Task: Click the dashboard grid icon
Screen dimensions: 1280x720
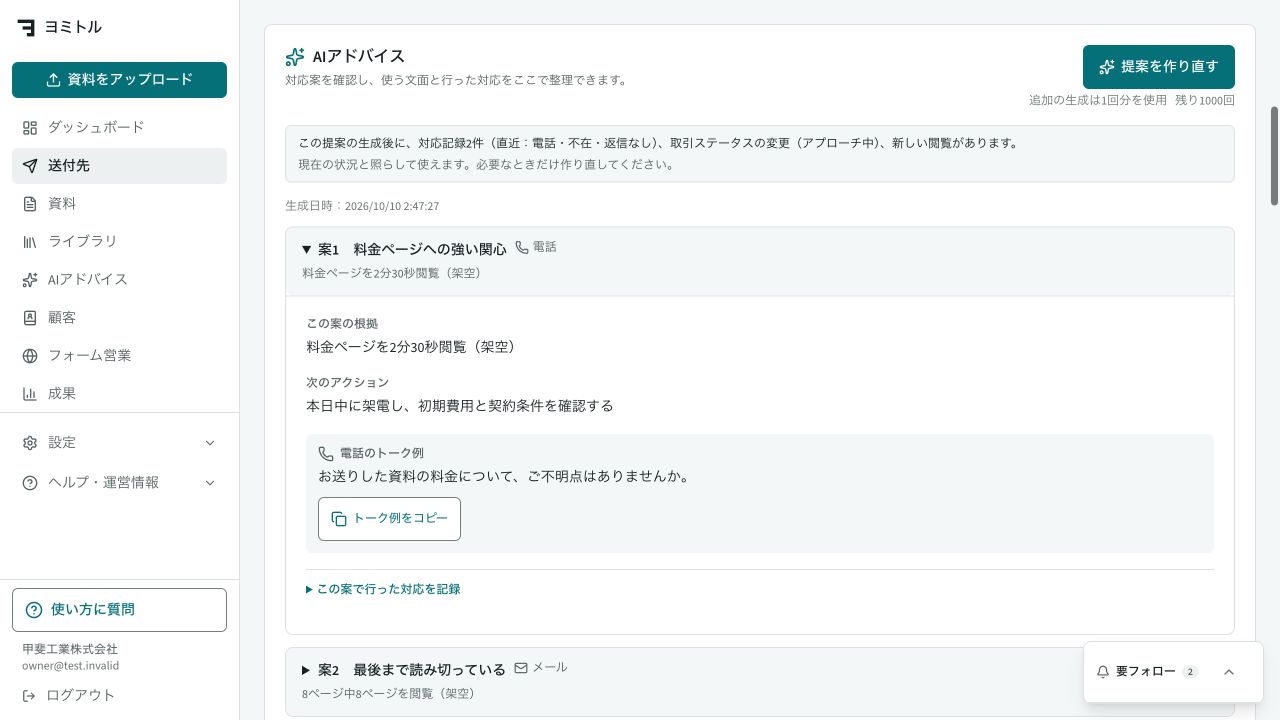Action: [30, 128]
